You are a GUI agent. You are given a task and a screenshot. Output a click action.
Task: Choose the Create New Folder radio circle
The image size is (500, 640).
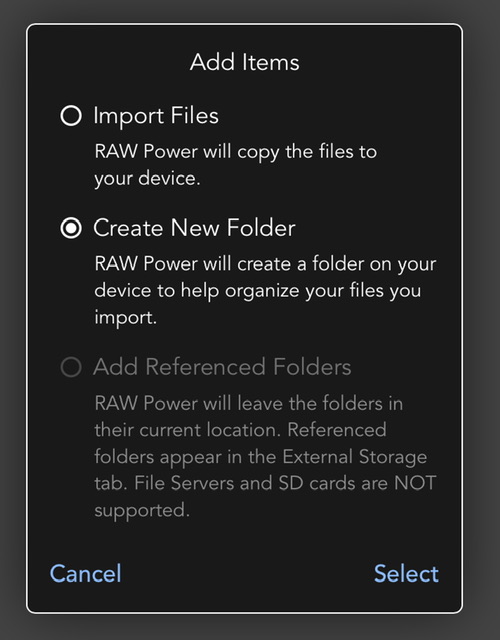[x=71, y=228]
